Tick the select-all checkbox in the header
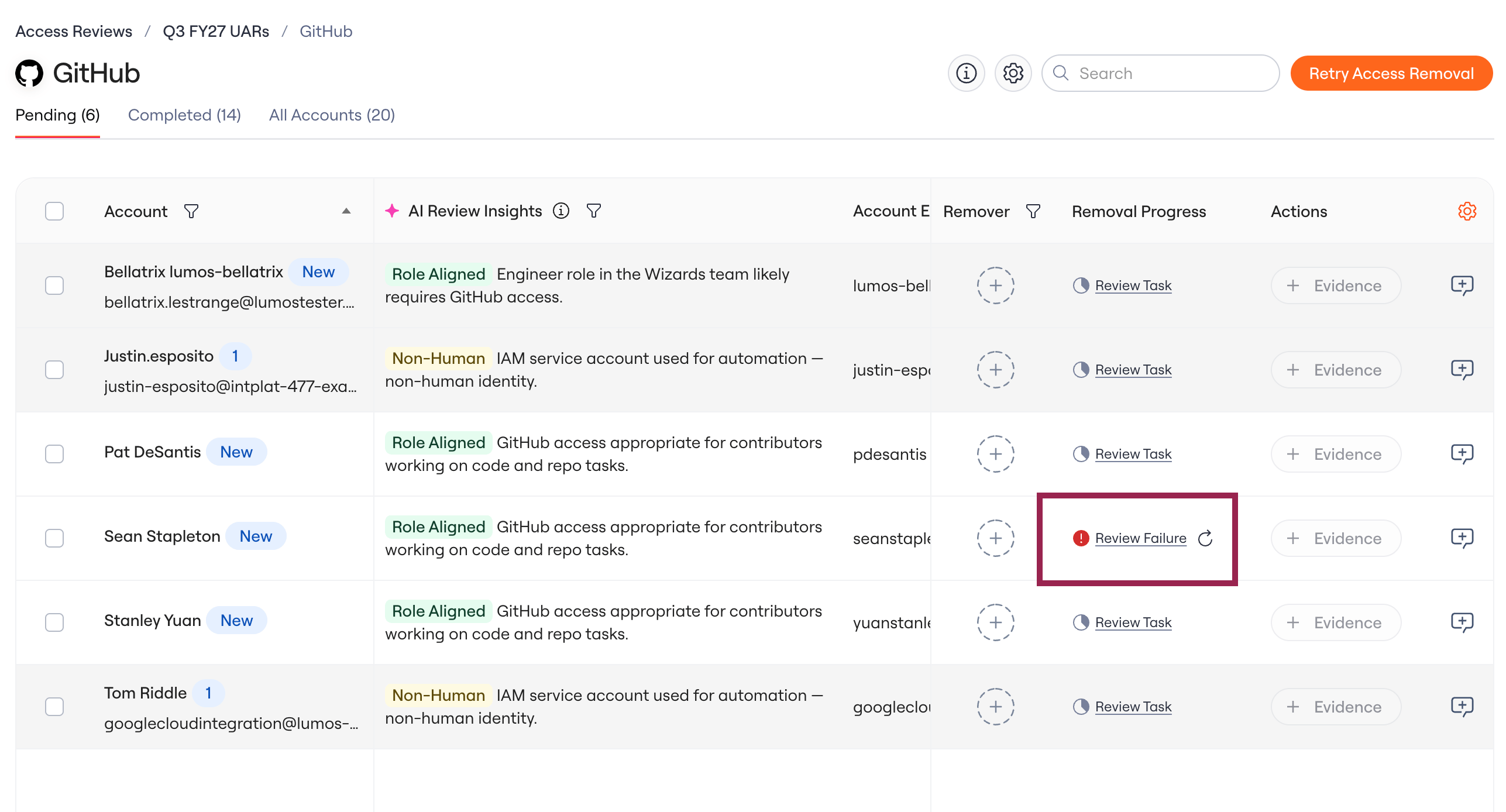 click(54, 211)
